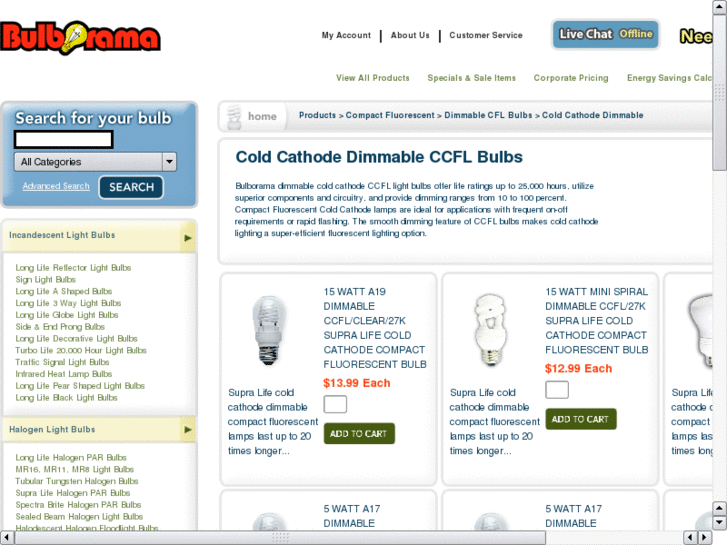Click the Bulborama logo
Image resolution: width=727 pixels, height=545 pixels.
(x=80, y=37)
